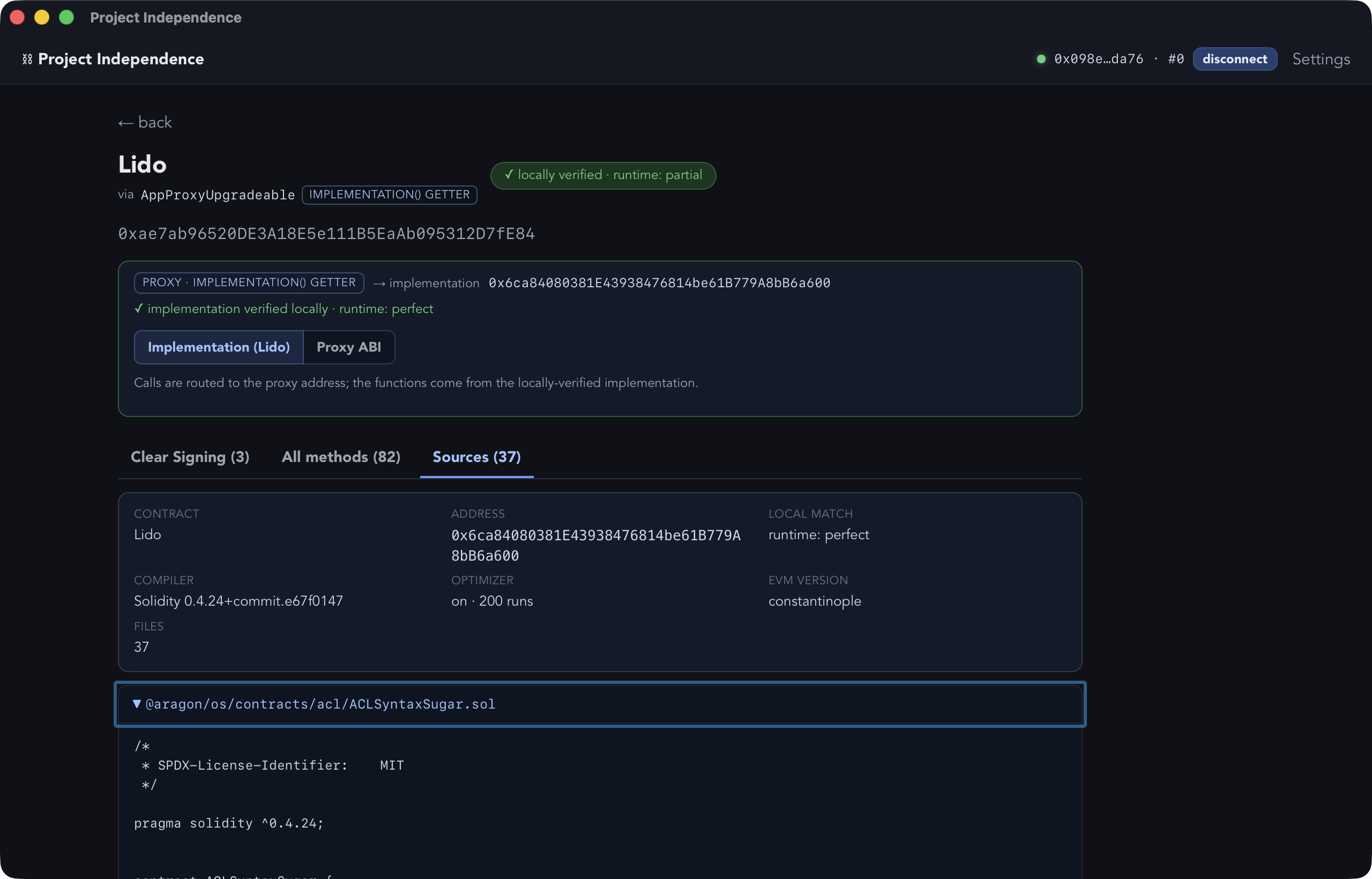
Task: Click the Lido page heading
Action: 142,165
